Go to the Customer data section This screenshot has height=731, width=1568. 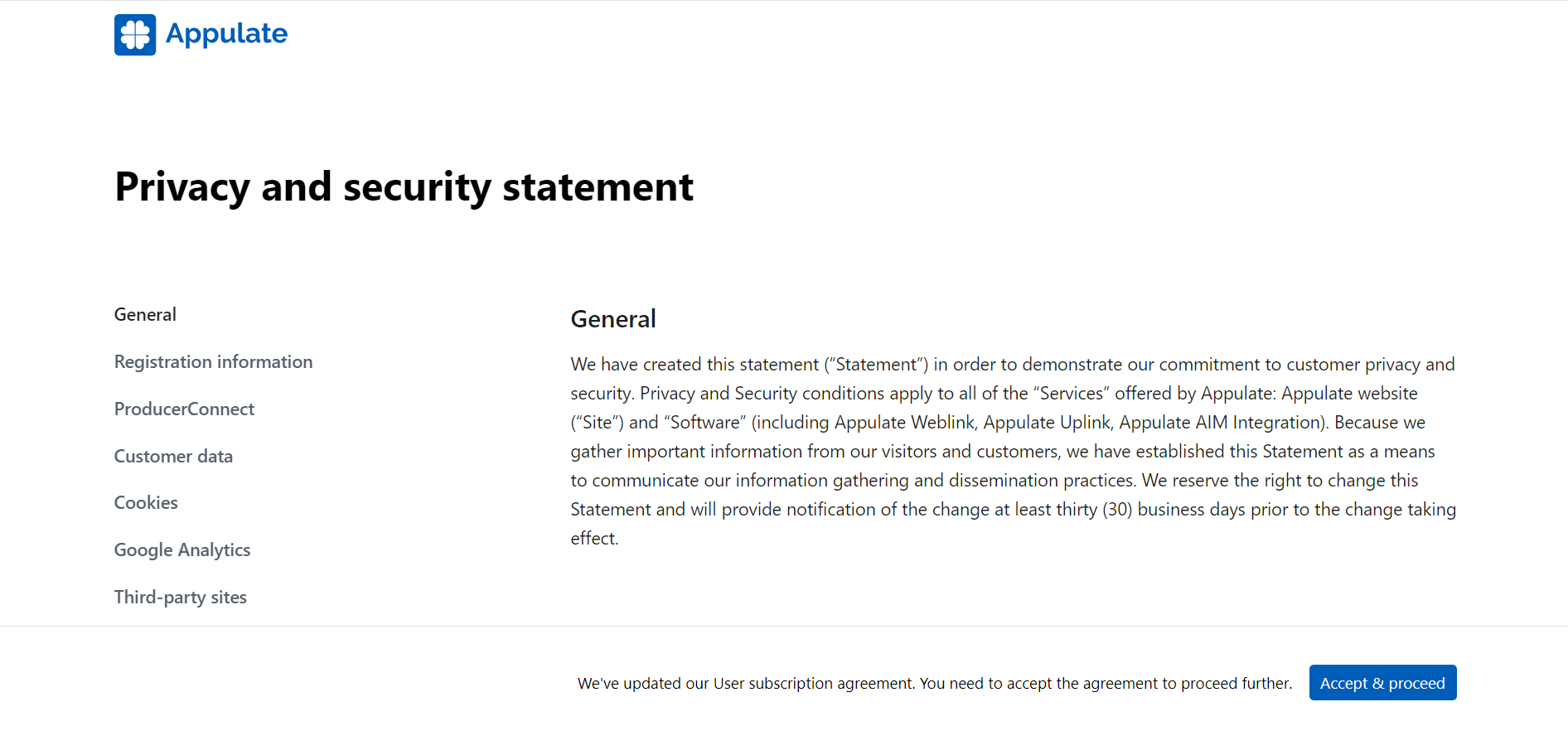pyautogui.click(x=173, y=457)
